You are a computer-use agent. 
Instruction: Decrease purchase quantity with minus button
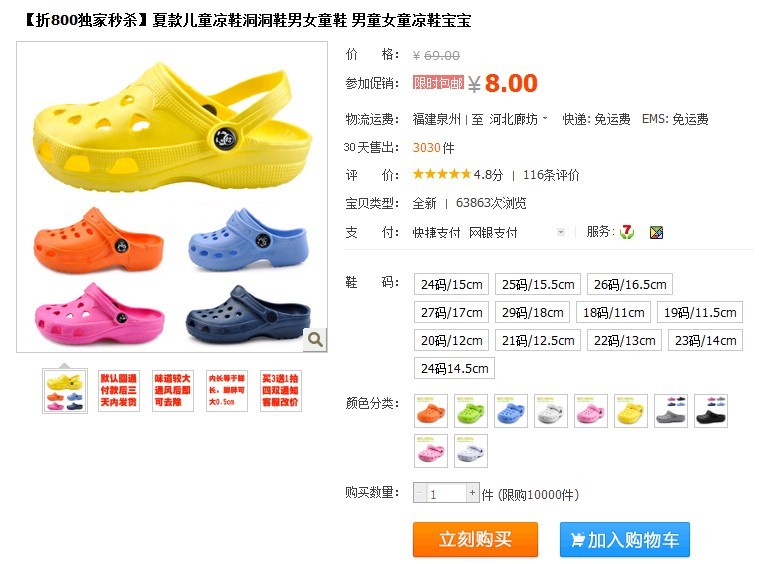point(420,493)
